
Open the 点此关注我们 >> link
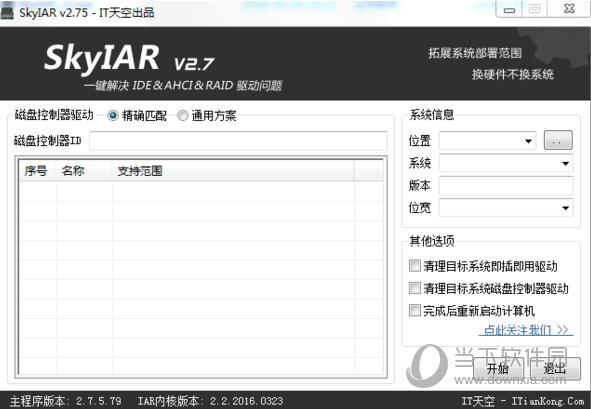(x=526, y=330)
